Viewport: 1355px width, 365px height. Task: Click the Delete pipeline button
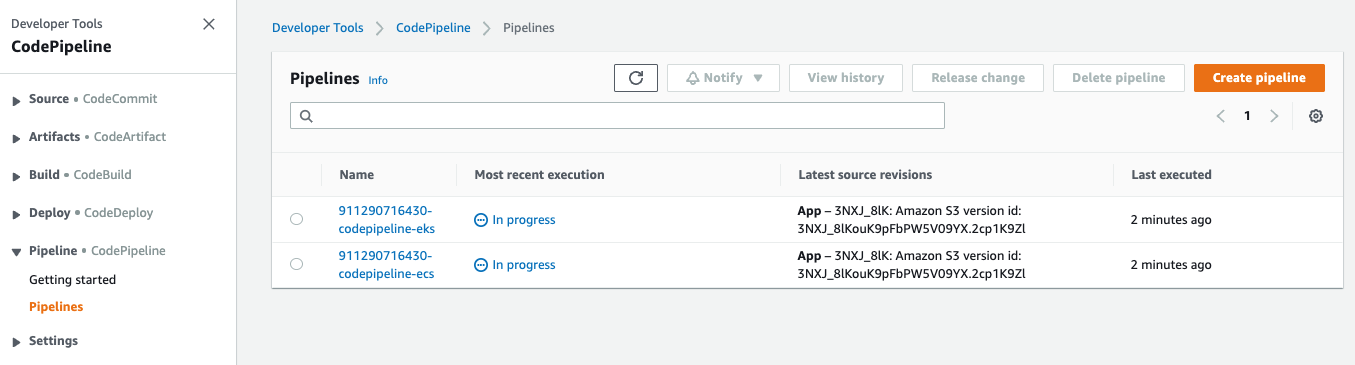pos(1119,78)
